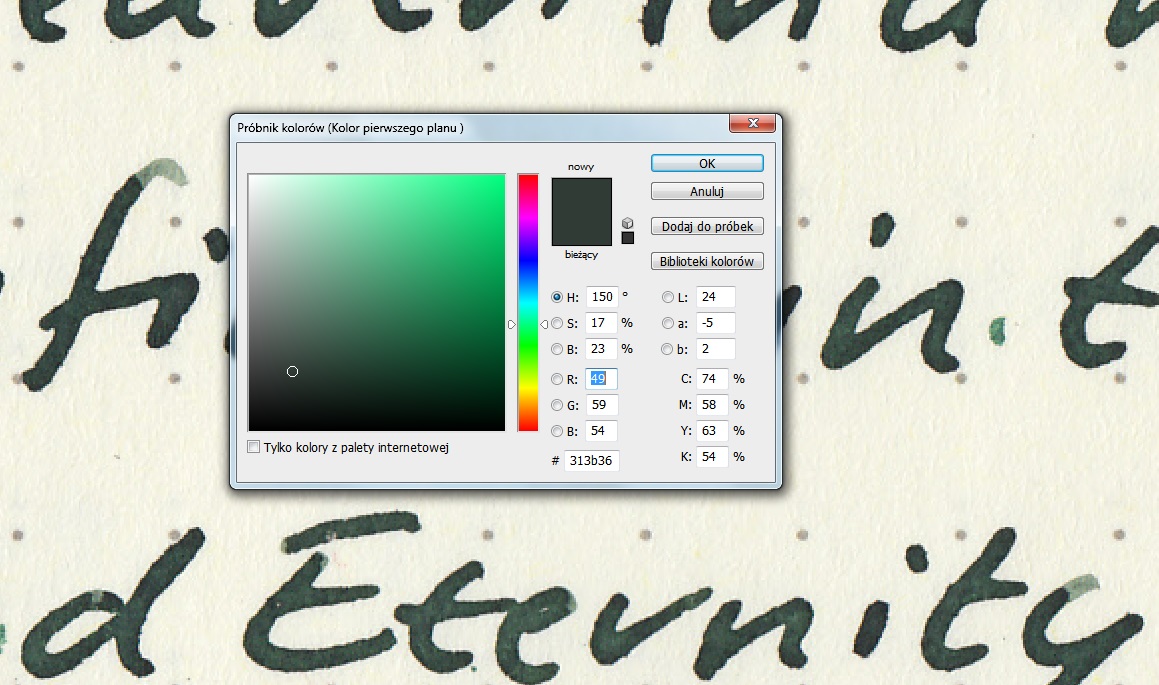Click the K black percentage field

715,457
